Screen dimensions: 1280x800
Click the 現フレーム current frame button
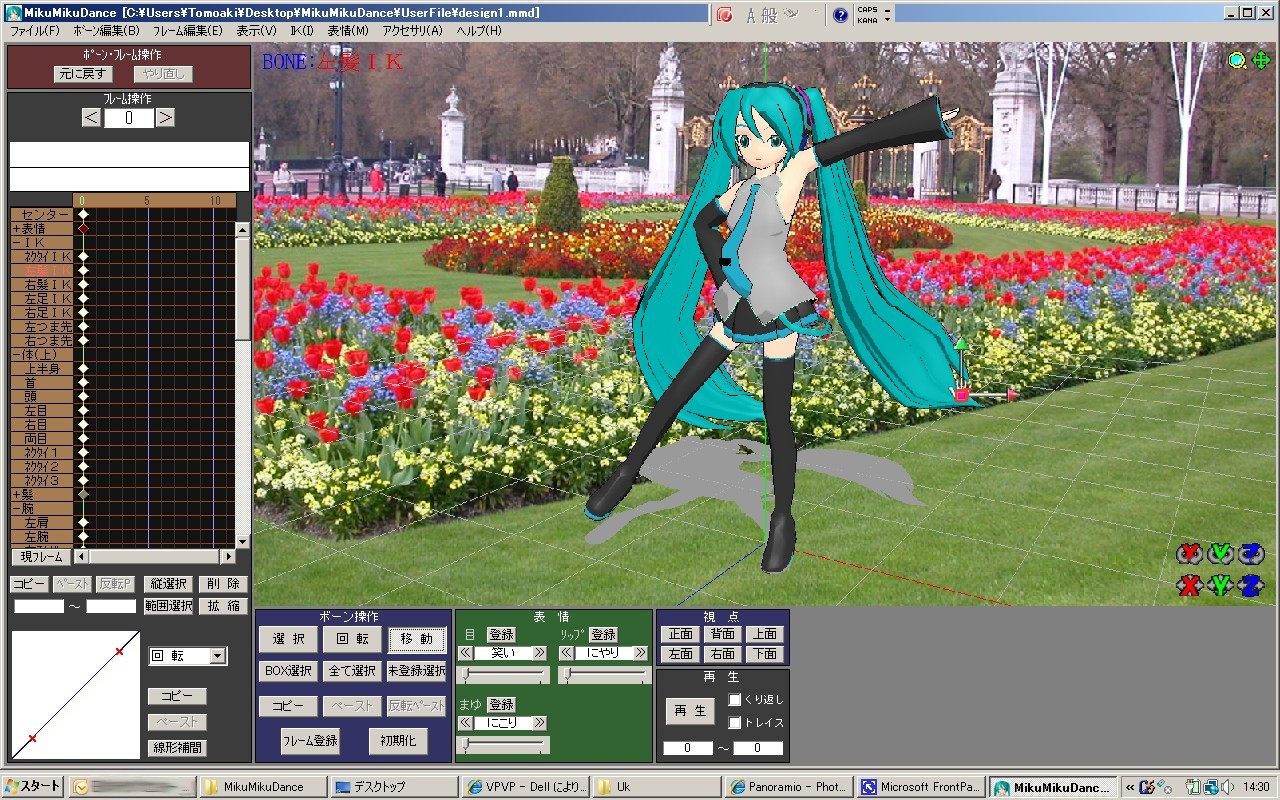[x=41, y=557]
